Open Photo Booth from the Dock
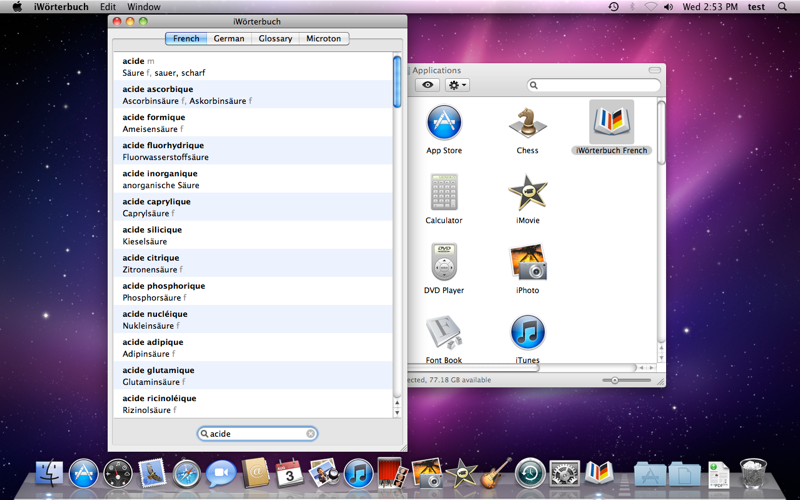800x500 pixels. 392,473
